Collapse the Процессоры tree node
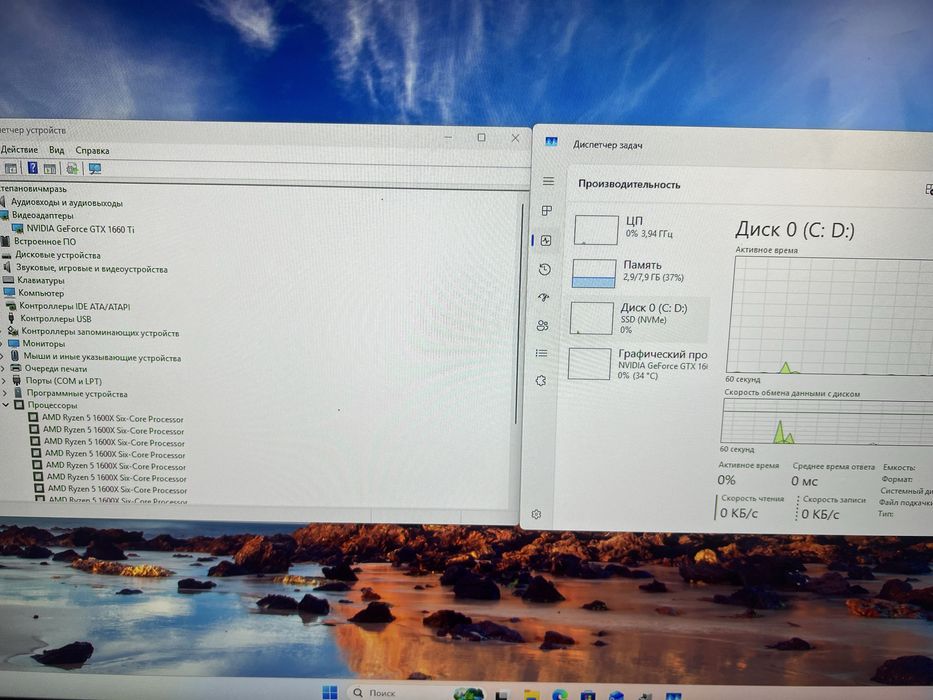 coord(5,405)
